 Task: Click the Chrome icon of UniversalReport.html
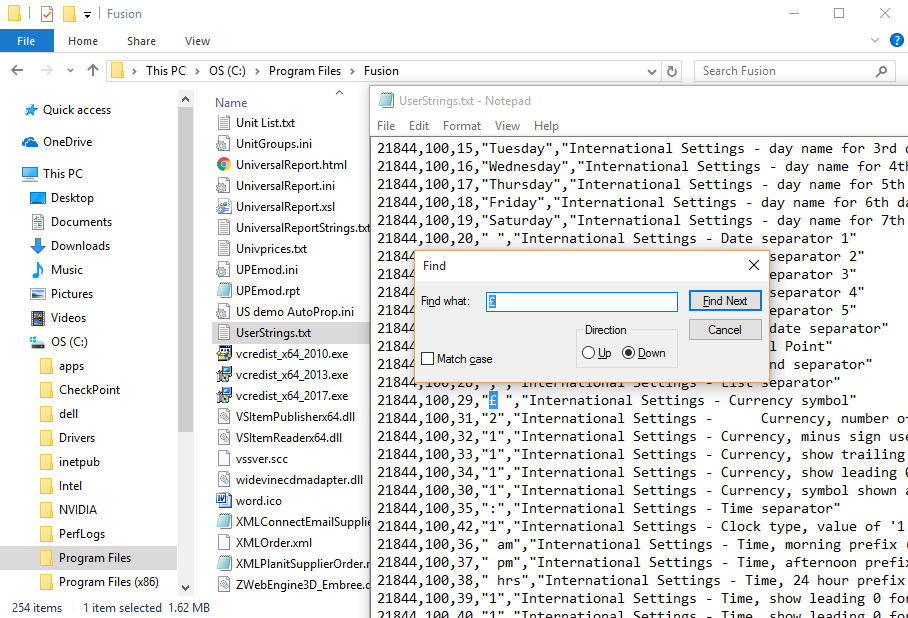coord(224,164)
